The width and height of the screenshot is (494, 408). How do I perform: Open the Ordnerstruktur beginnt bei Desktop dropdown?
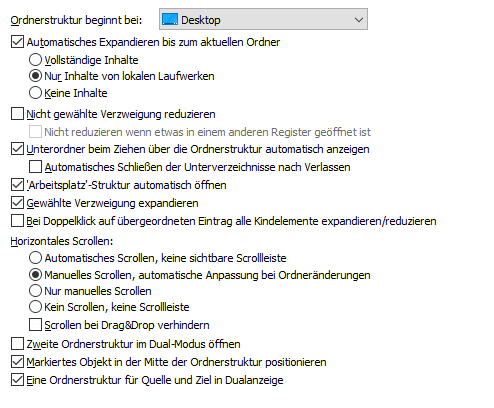pos(263,19)
